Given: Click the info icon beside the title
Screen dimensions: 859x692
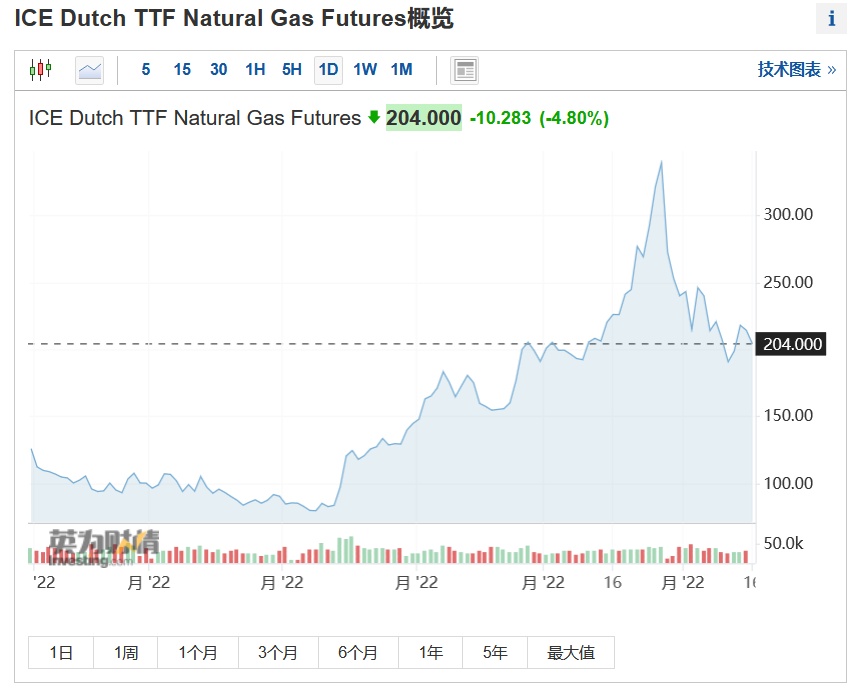Looking at the screenshot, I should click(x=831, y=19).
